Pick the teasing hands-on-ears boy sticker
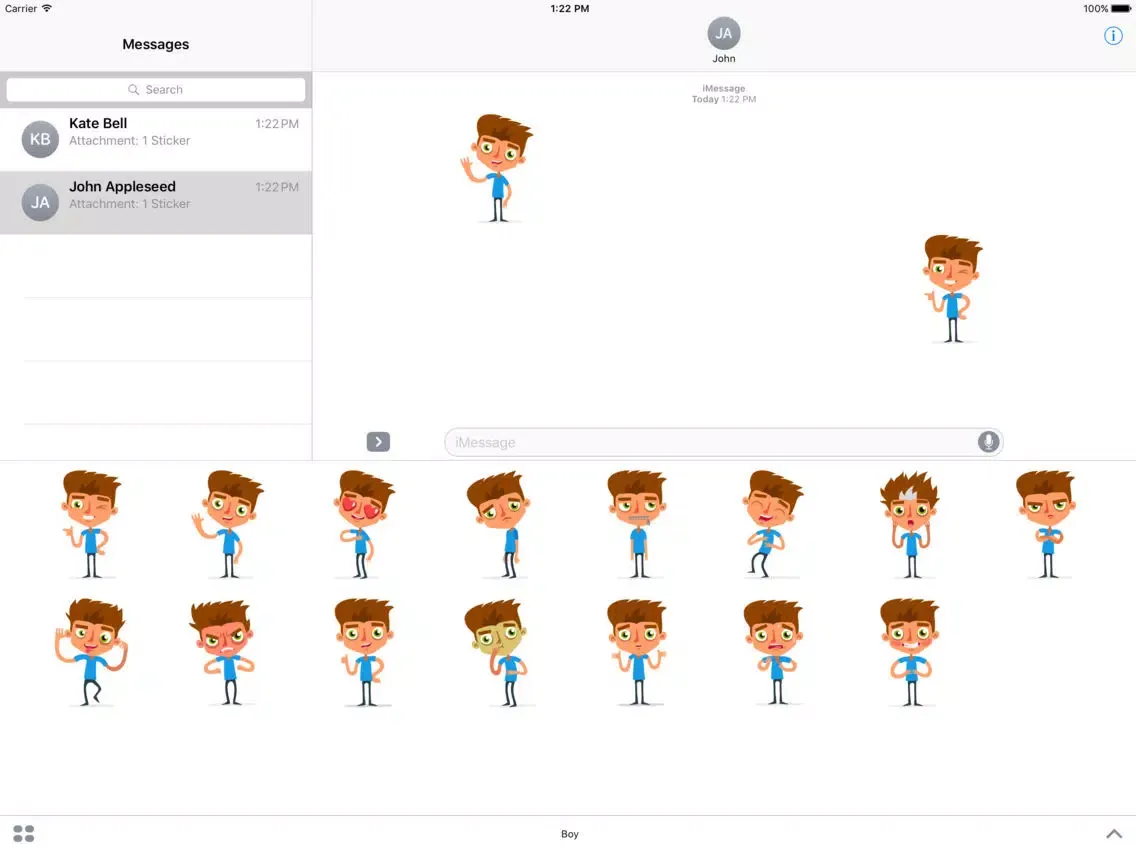The height and width of the screenshot is (852, 1136). [91, 652]
